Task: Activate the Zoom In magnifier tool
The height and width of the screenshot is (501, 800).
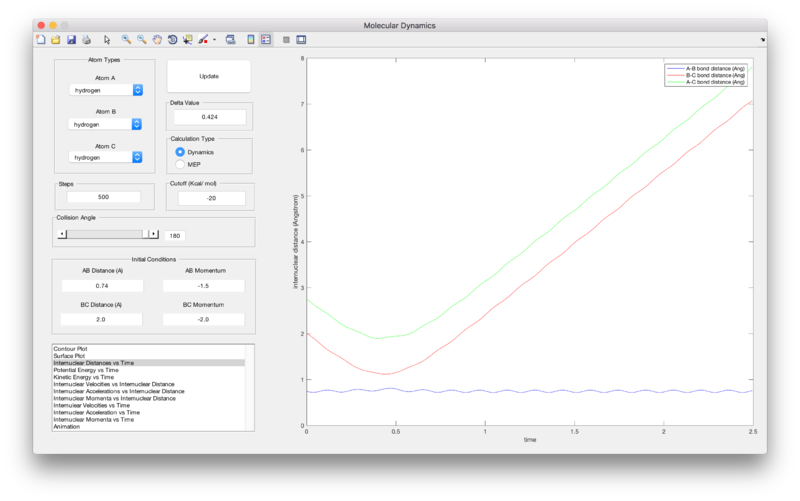Action: click(x=126, y=39)
